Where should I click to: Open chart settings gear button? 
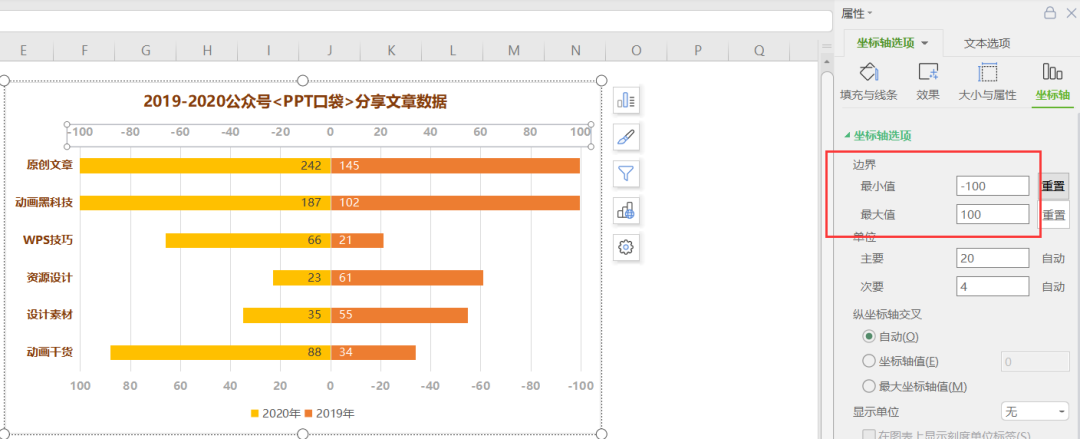(x=626, y=247)
